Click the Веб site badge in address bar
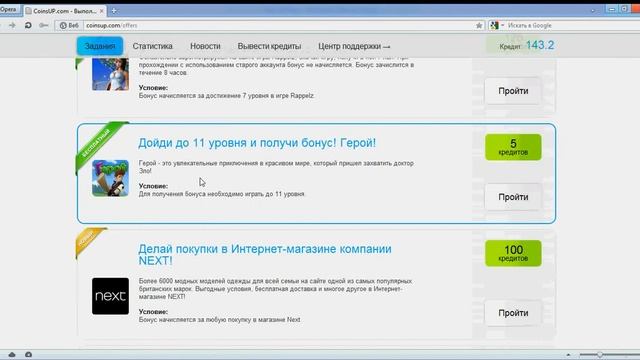This screenshot has width=640, height=360. point(69,25)
